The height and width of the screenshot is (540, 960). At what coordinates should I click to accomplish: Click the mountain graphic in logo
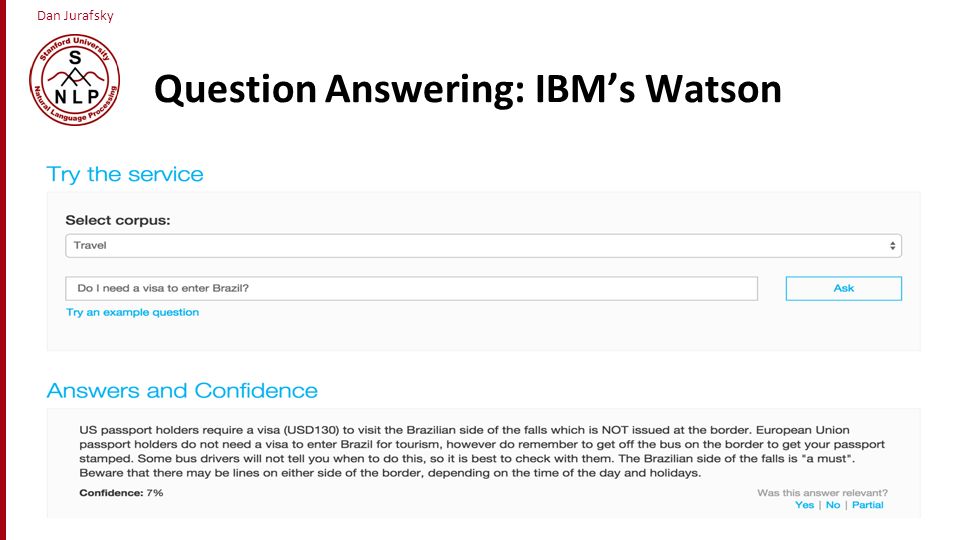click(x=75, y=77)
